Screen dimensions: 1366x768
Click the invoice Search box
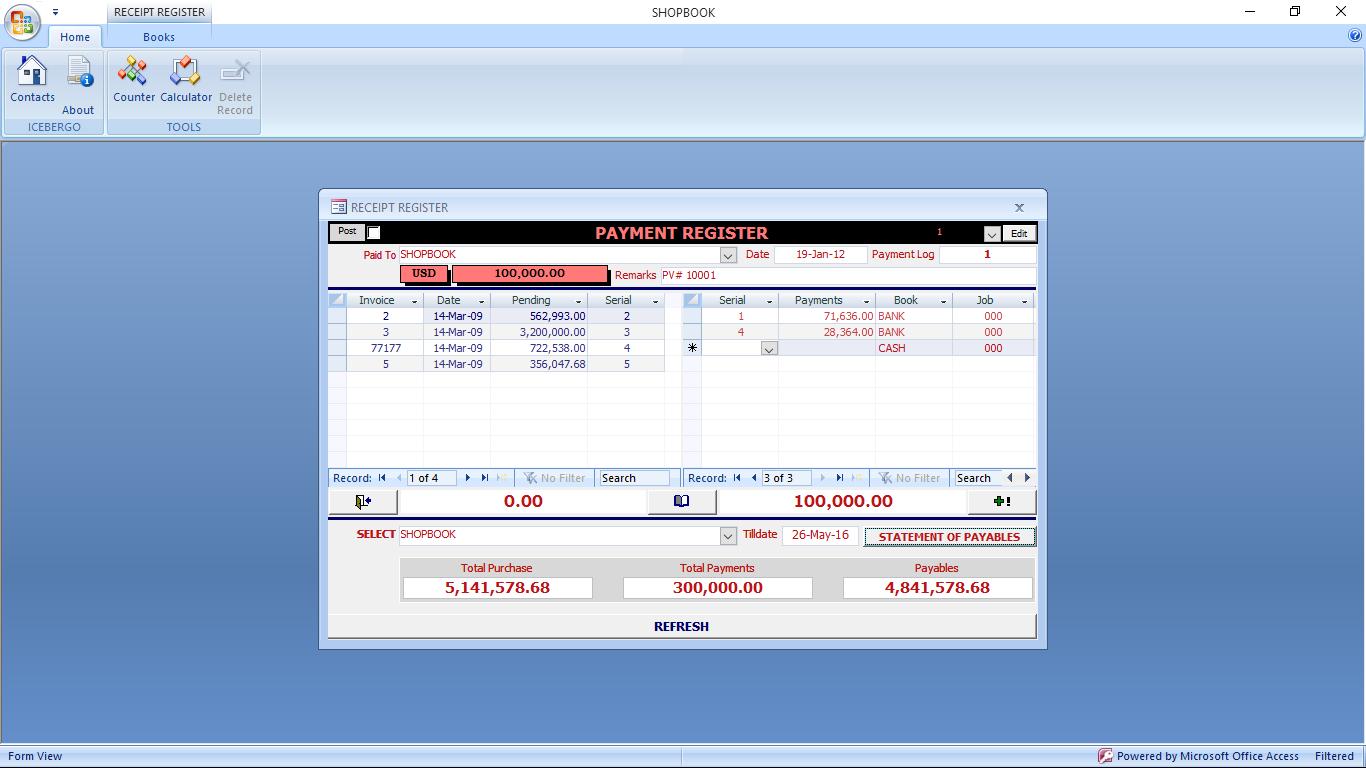(x=635, y=478)
